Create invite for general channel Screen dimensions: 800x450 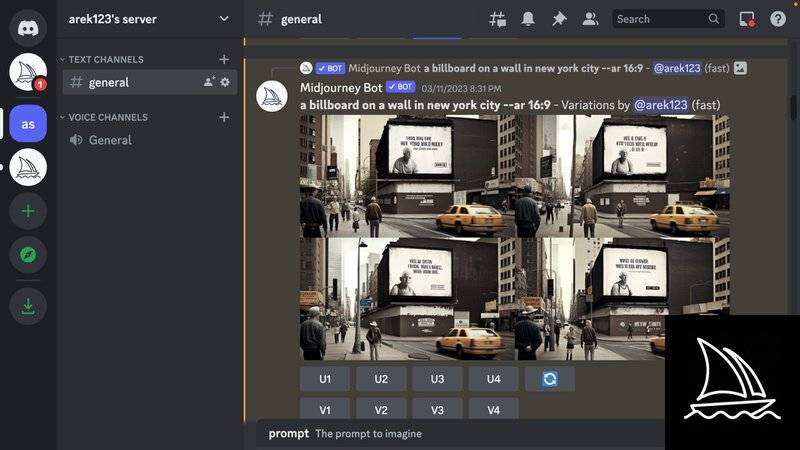[x=209, y=82]
